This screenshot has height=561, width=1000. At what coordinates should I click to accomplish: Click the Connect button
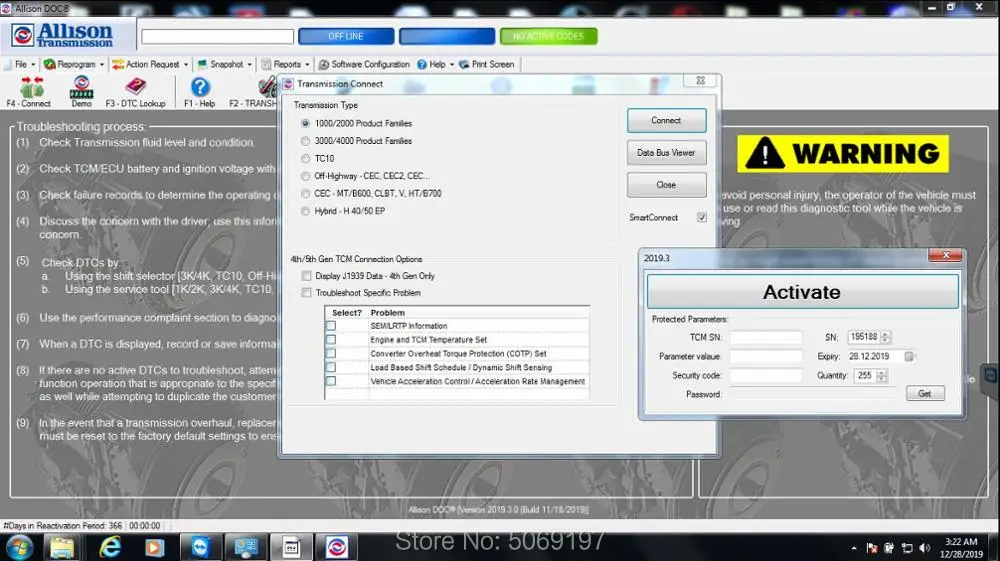(666, 120)
